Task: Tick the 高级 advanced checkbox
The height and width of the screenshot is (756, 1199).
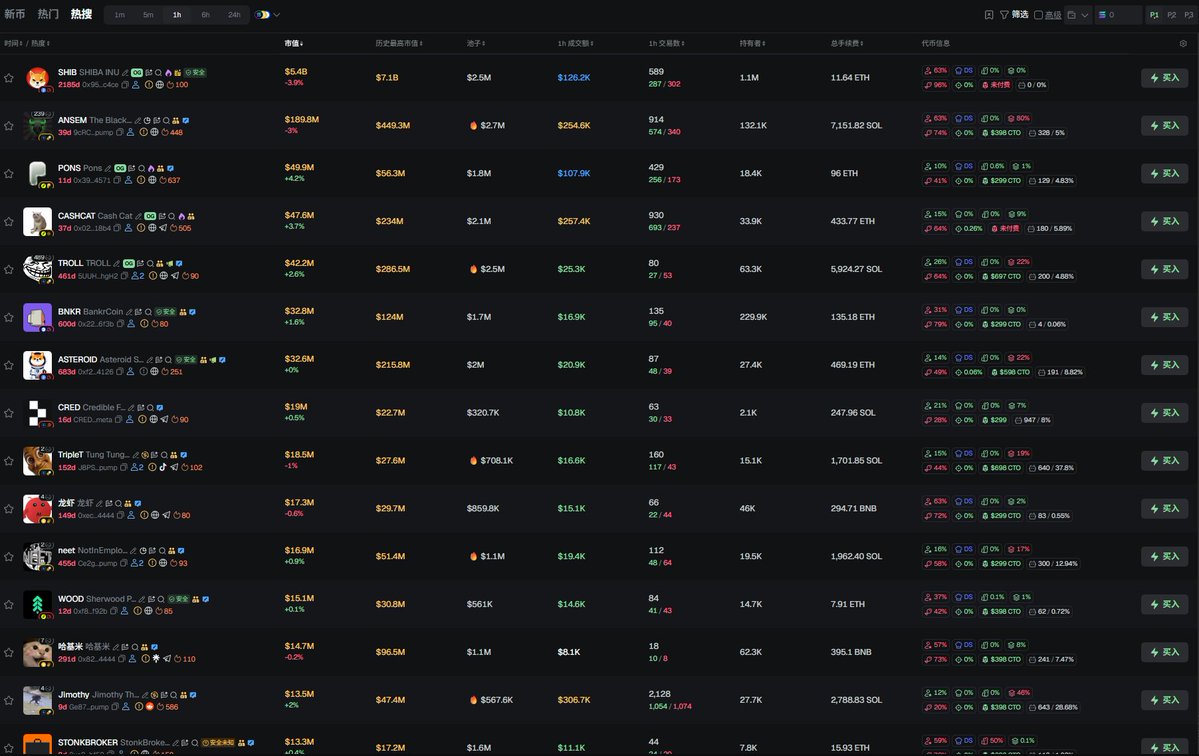Action: [1038, 15]
